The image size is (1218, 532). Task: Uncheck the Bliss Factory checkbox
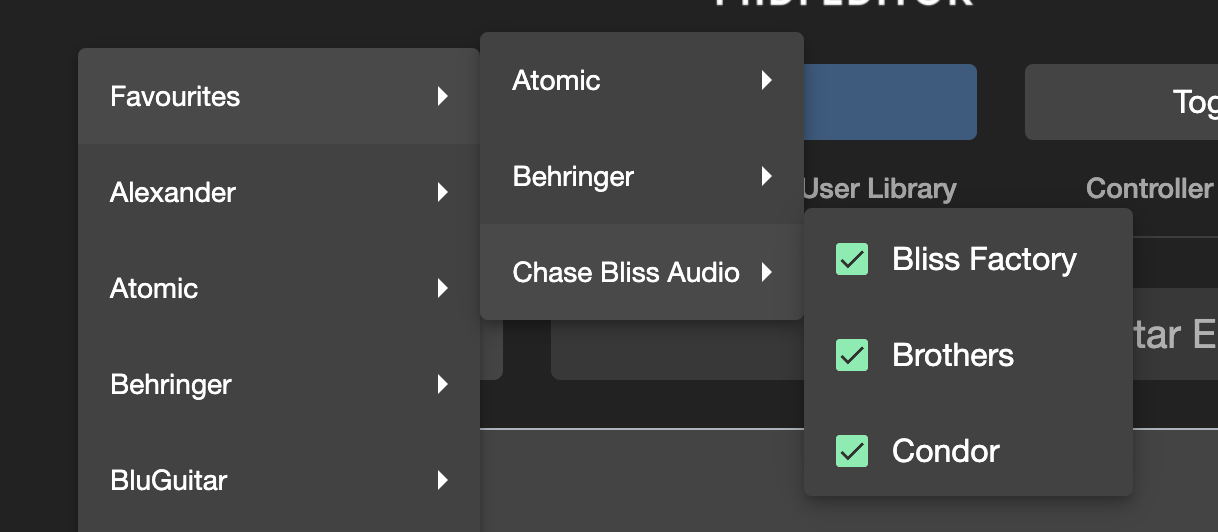click(x=852, y=260)
